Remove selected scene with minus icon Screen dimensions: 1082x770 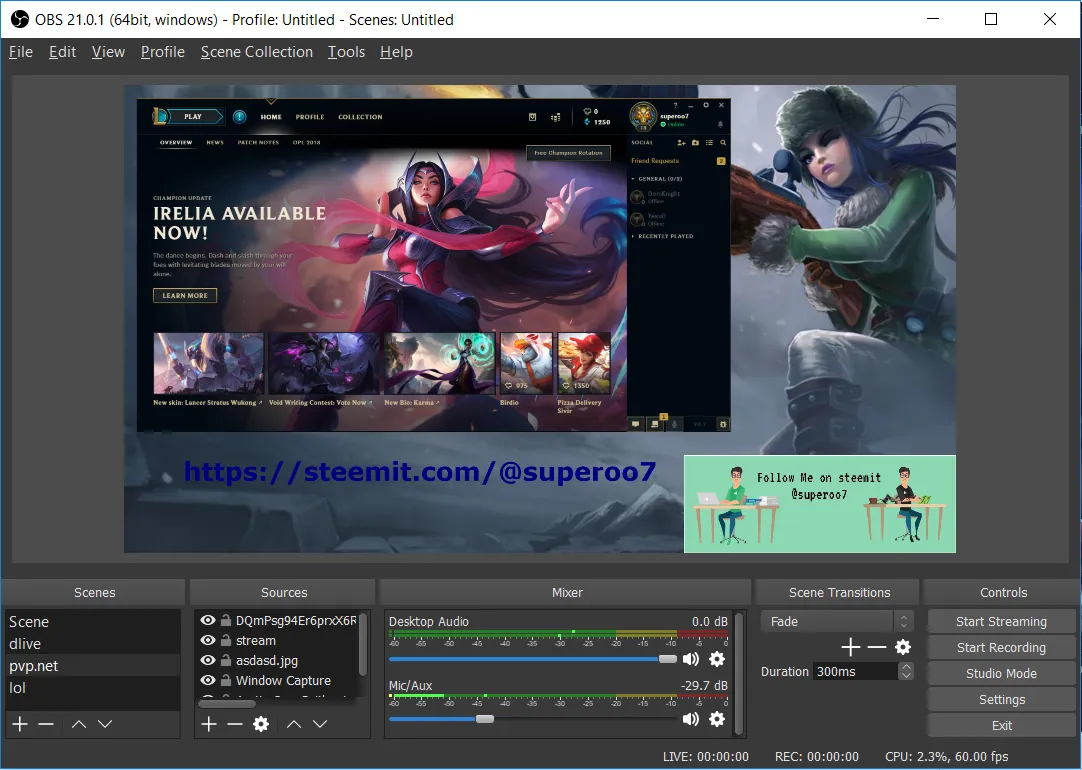[46, 724]
